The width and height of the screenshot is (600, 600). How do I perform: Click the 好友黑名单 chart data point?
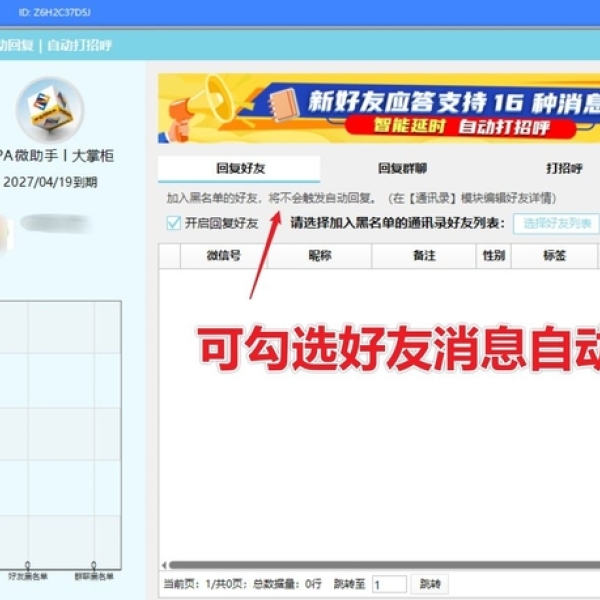click(x=27, y=565)
